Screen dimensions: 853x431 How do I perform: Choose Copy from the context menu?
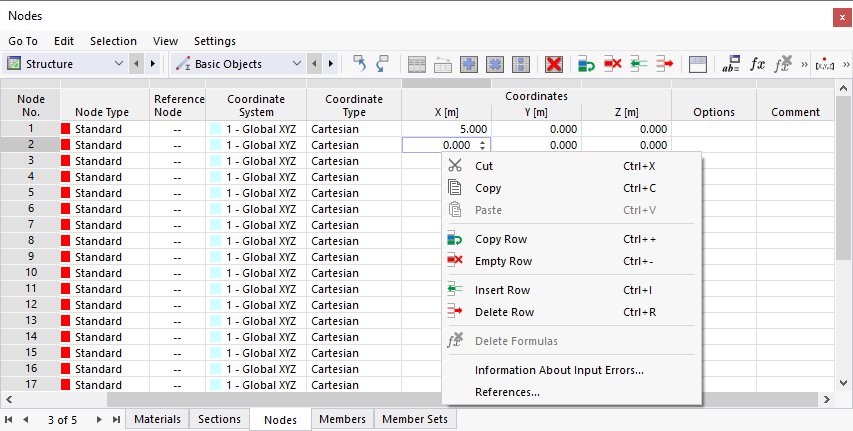click(x=571, y=188)
